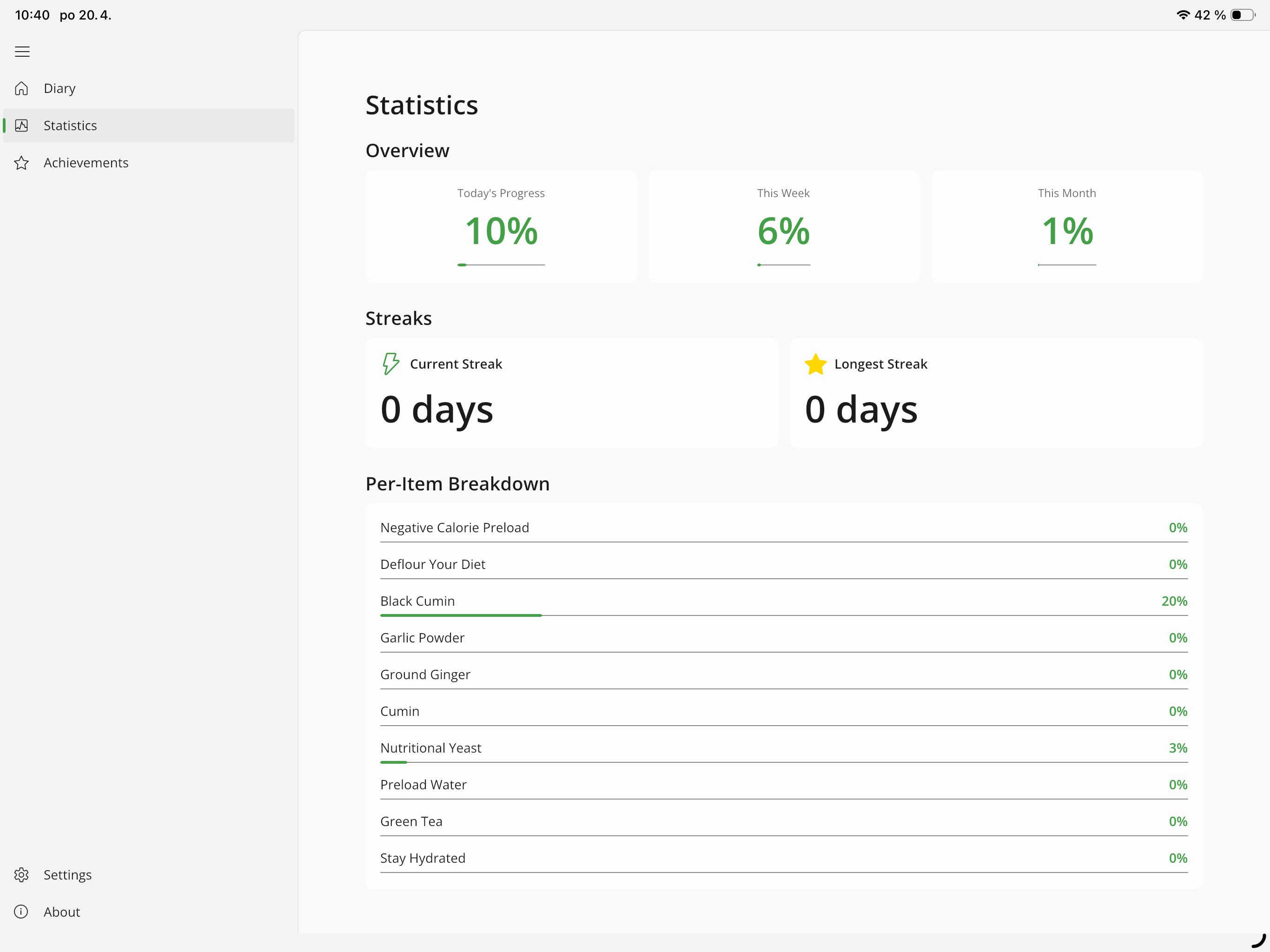The height and width of the screenshot is (952, 1270).
Task: Select the This Month 1% card
Action: coord(1067,226)
